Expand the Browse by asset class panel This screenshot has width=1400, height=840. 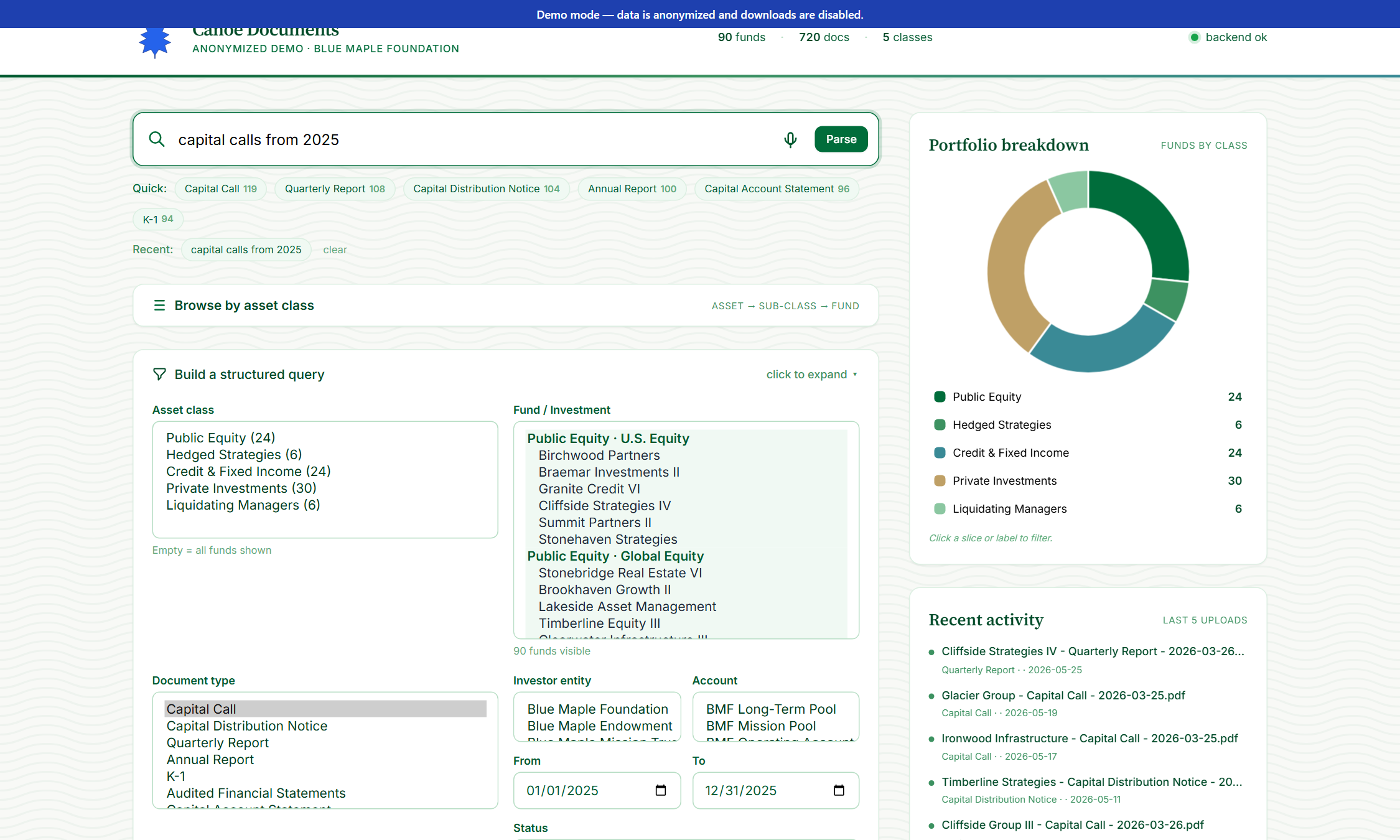506,306
